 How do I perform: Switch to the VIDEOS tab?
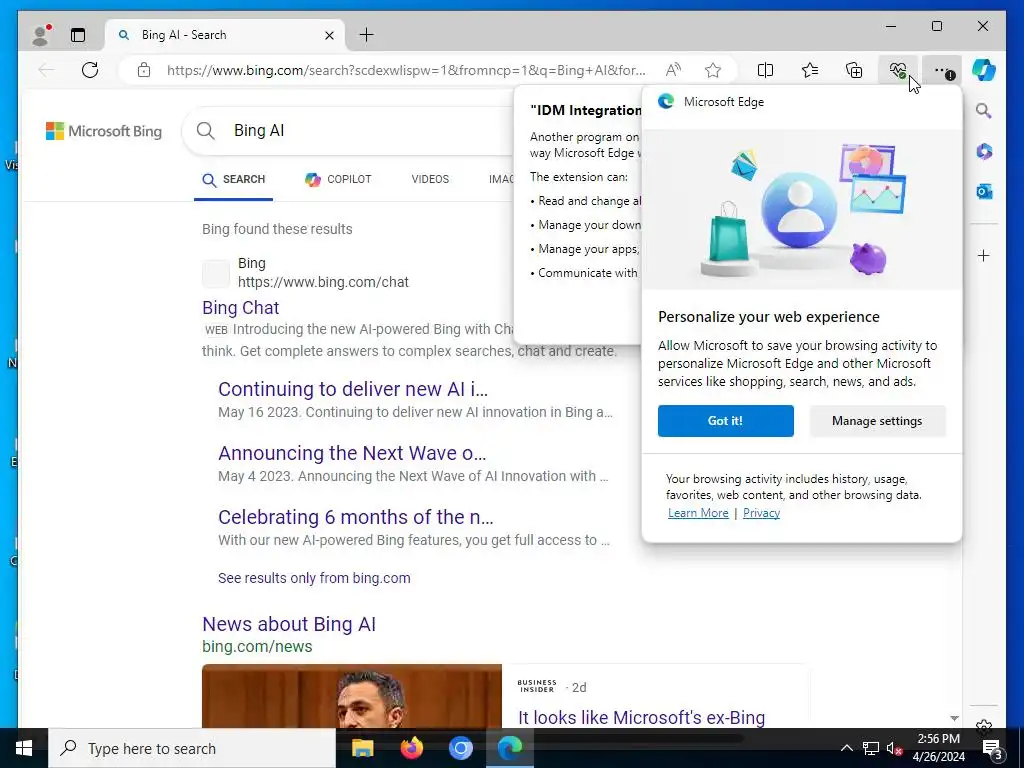point(430,179)
